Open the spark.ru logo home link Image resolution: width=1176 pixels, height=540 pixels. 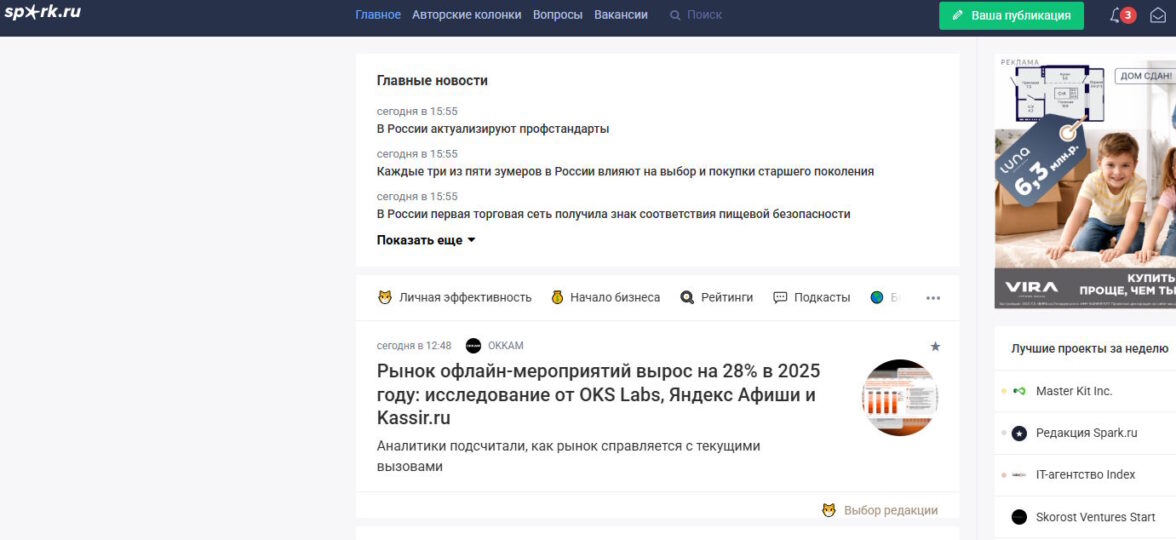42,12
